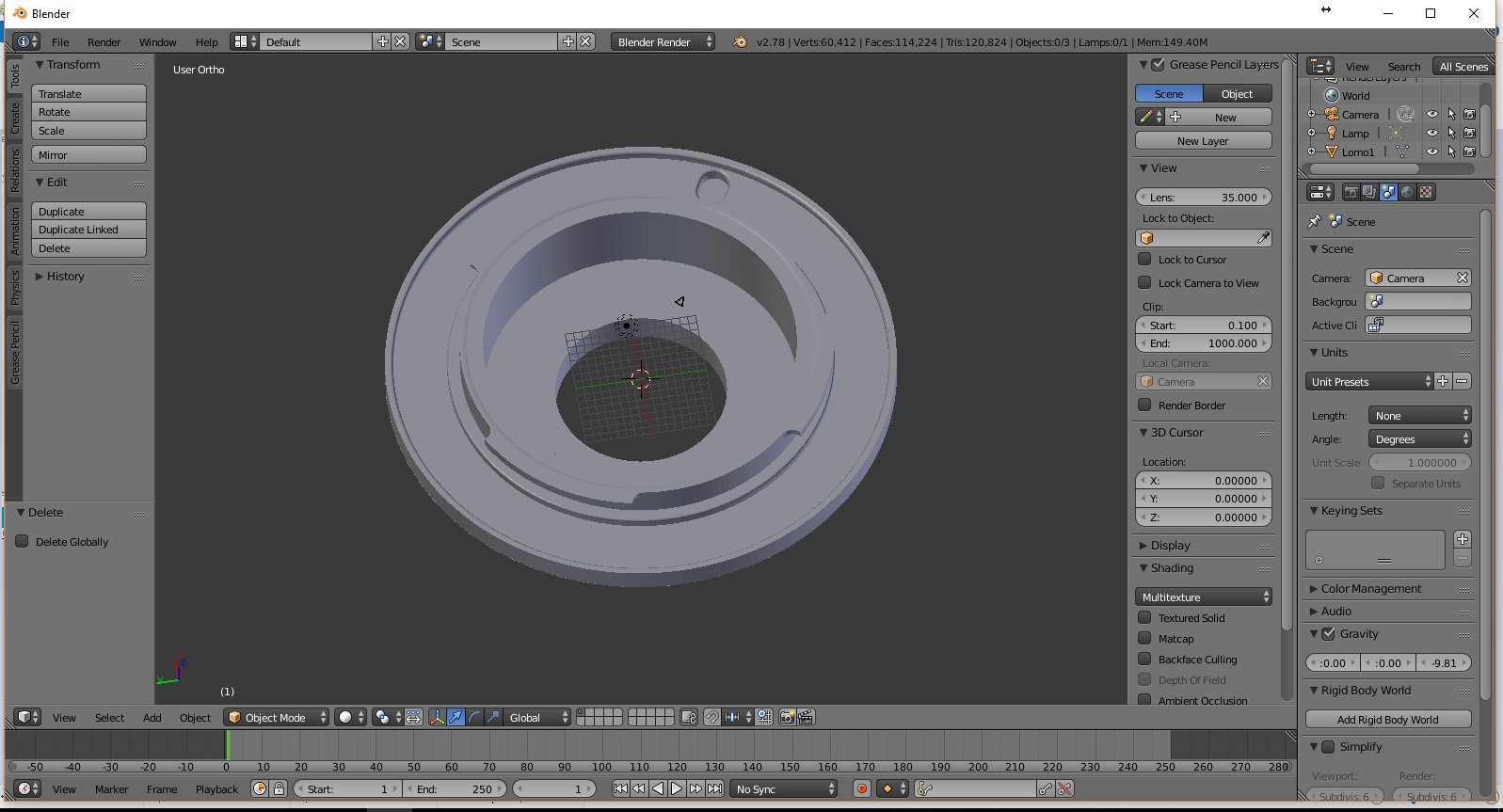Enable the Backface Culling checkbox
This screenshot has height=812, width=1503.
click(x=1144, y=660)
